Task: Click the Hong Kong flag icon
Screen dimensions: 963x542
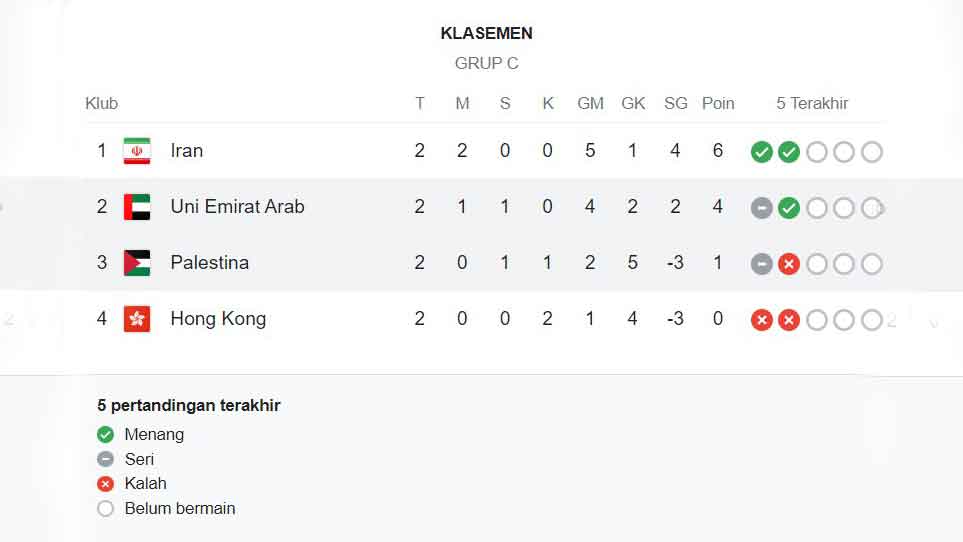Action: coord(137,319)
